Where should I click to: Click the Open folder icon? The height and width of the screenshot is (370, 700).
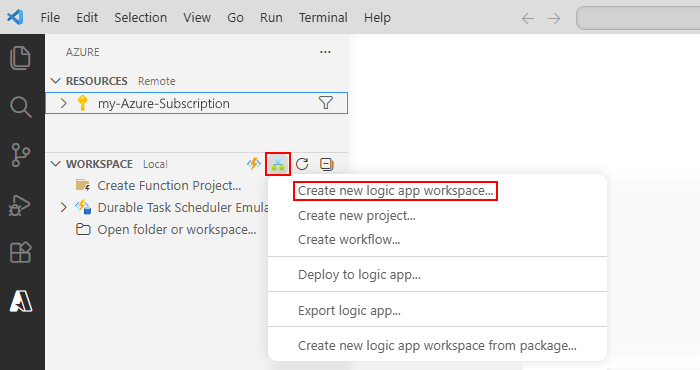pos(83,229)
